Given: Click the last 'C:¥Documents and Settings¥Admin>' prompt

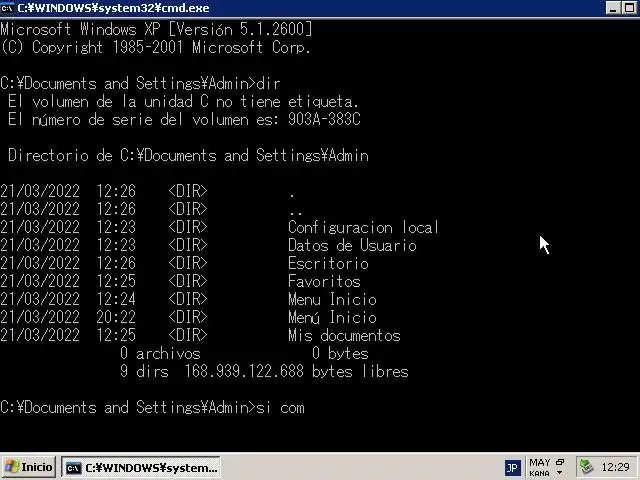Looking at the screenshot, I should pos(128,407).
